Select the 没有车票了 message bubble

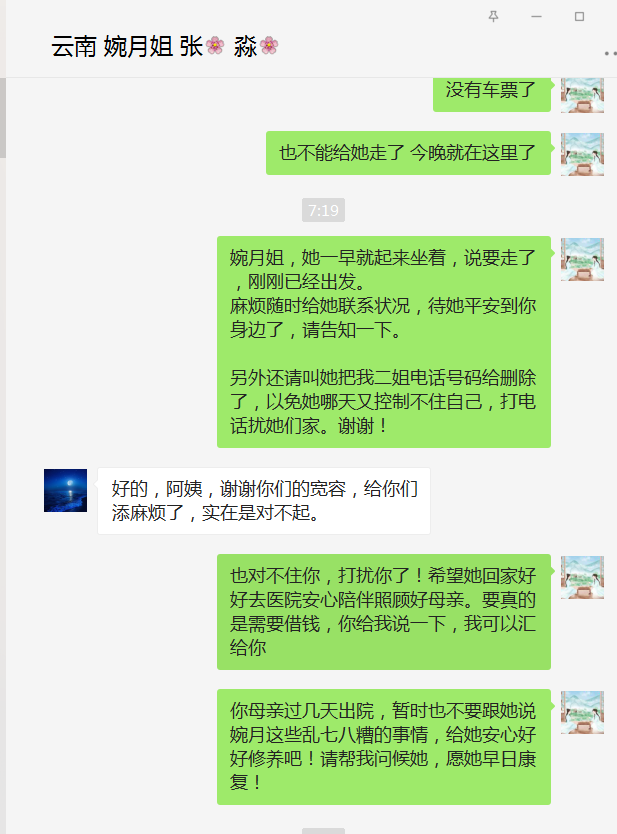tap(491, 95)
